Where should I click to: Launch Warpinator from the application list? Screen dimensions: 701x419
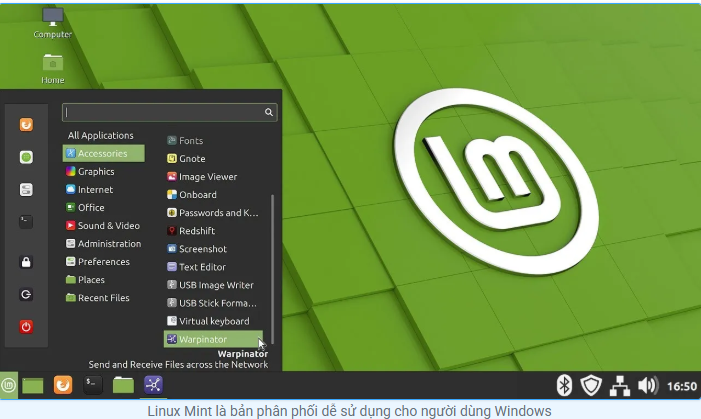tap(213, 339)
